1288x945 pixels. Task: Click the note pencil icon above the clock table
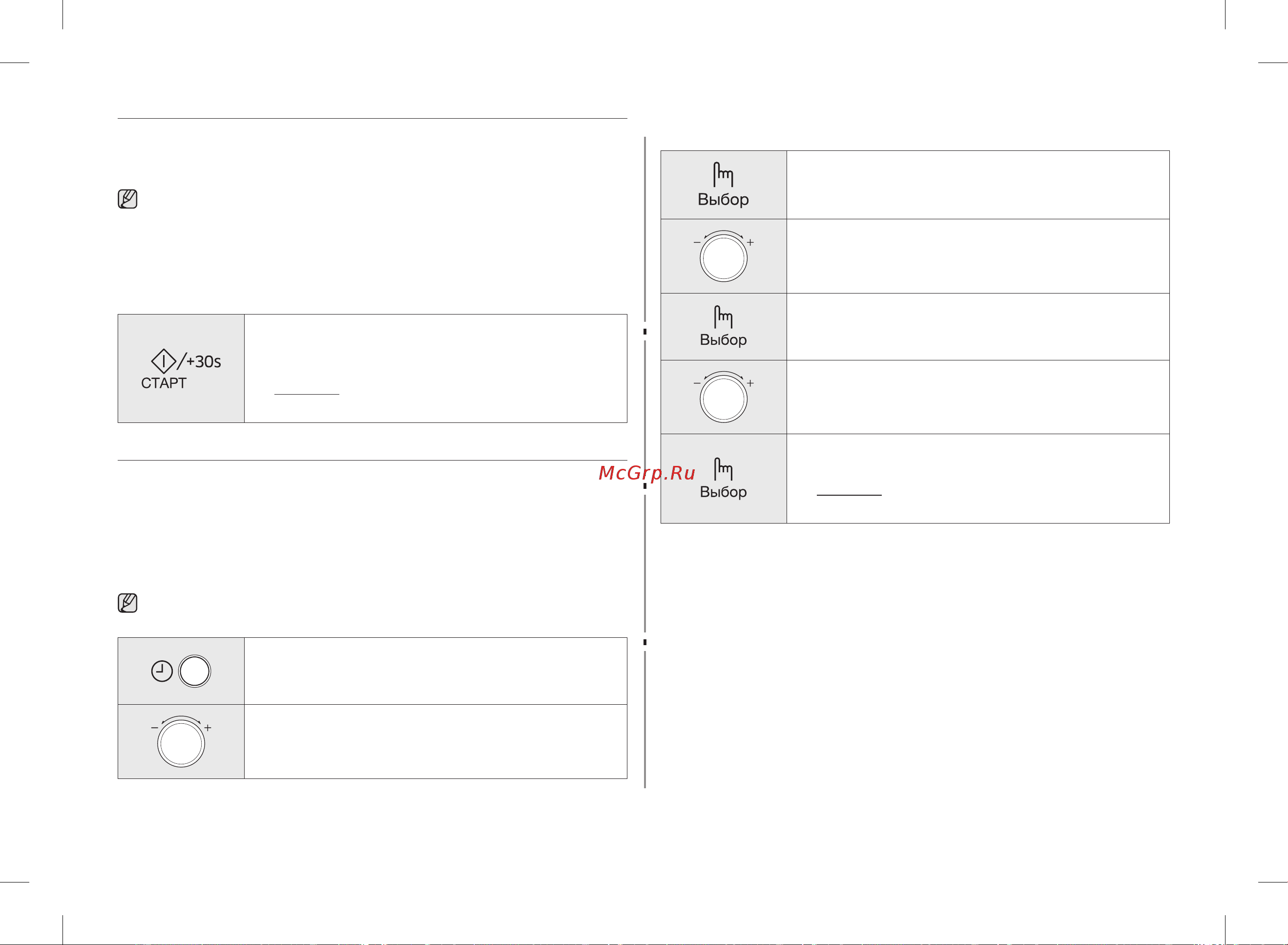[127, 603]
